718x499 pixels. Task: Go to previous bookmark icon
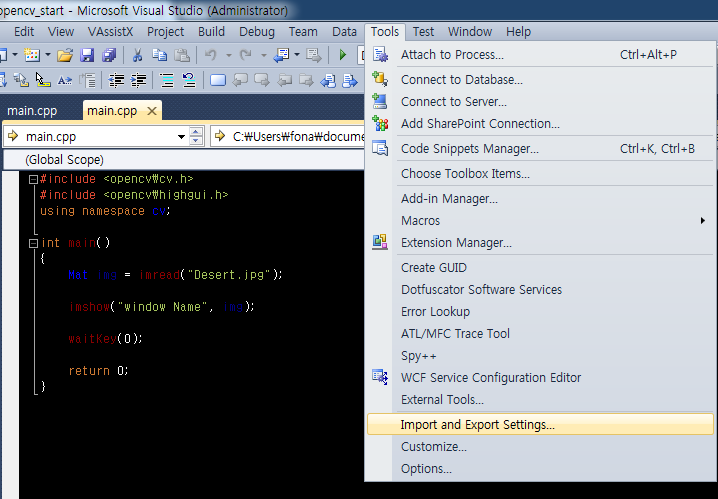tap(240, 81)
